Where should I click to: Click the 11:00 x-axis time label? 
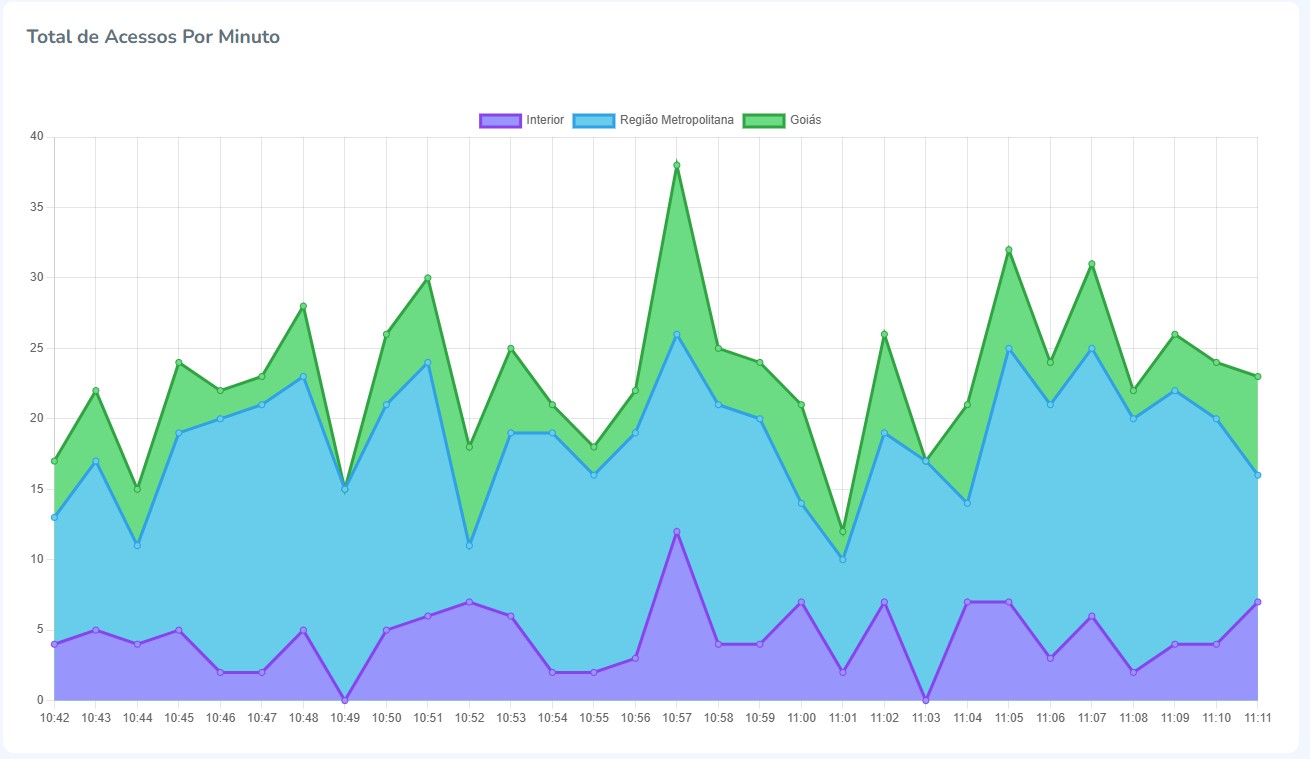[801, 718]
